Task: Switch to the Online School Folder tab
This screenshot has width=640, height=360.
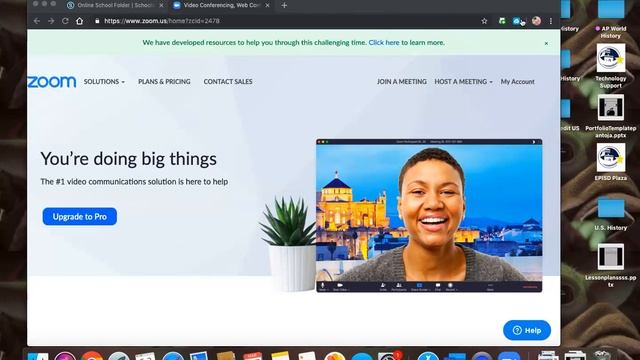Action: [x=116, y=5]
